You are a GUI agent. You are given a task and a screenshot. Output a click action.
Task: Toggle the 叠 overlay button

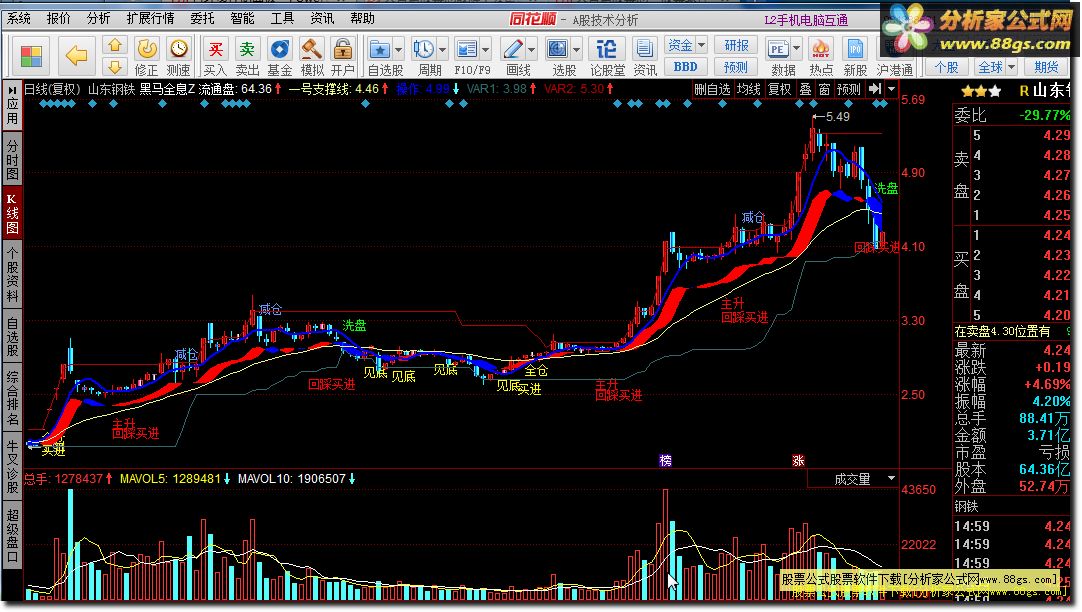tap(805, 89)
